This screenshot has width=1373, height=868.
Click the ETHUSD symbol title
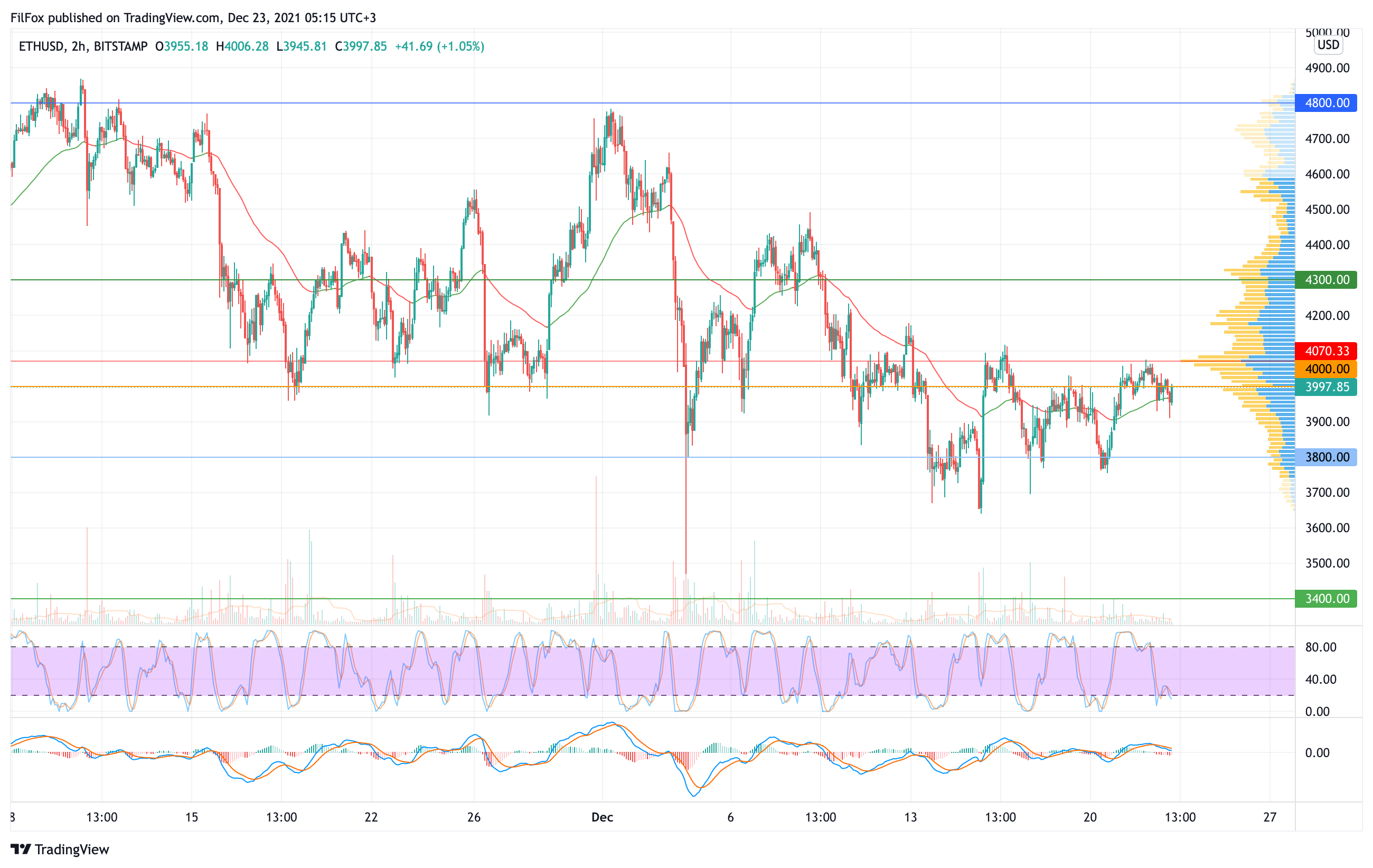(41, 46)
